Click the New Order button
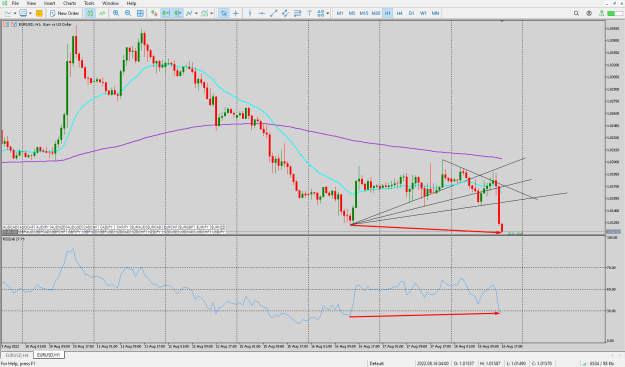 [64, 13]
